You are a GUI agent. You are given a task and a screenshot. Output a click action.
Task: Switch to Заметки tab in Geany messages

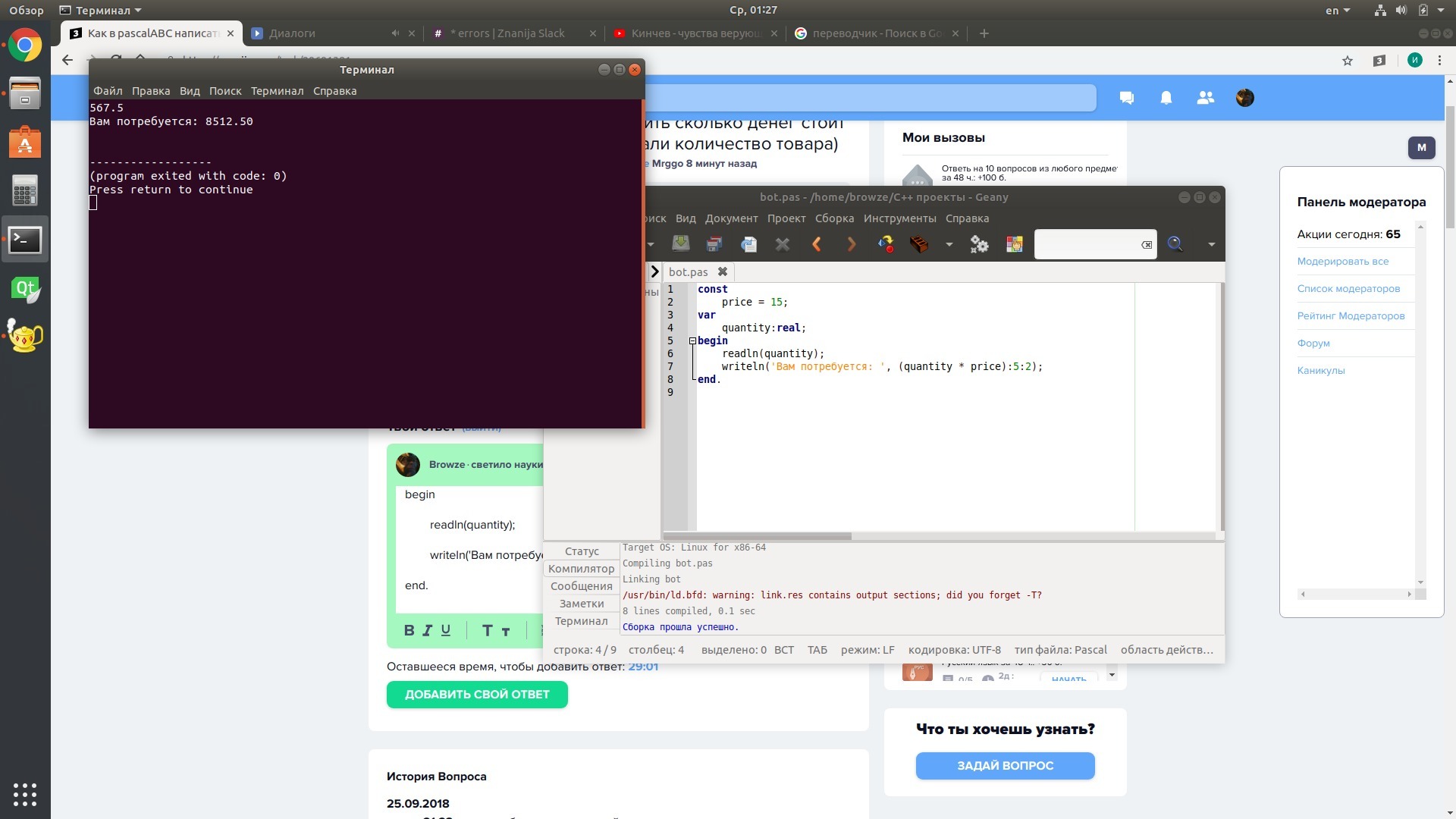(x=582, y=604)
